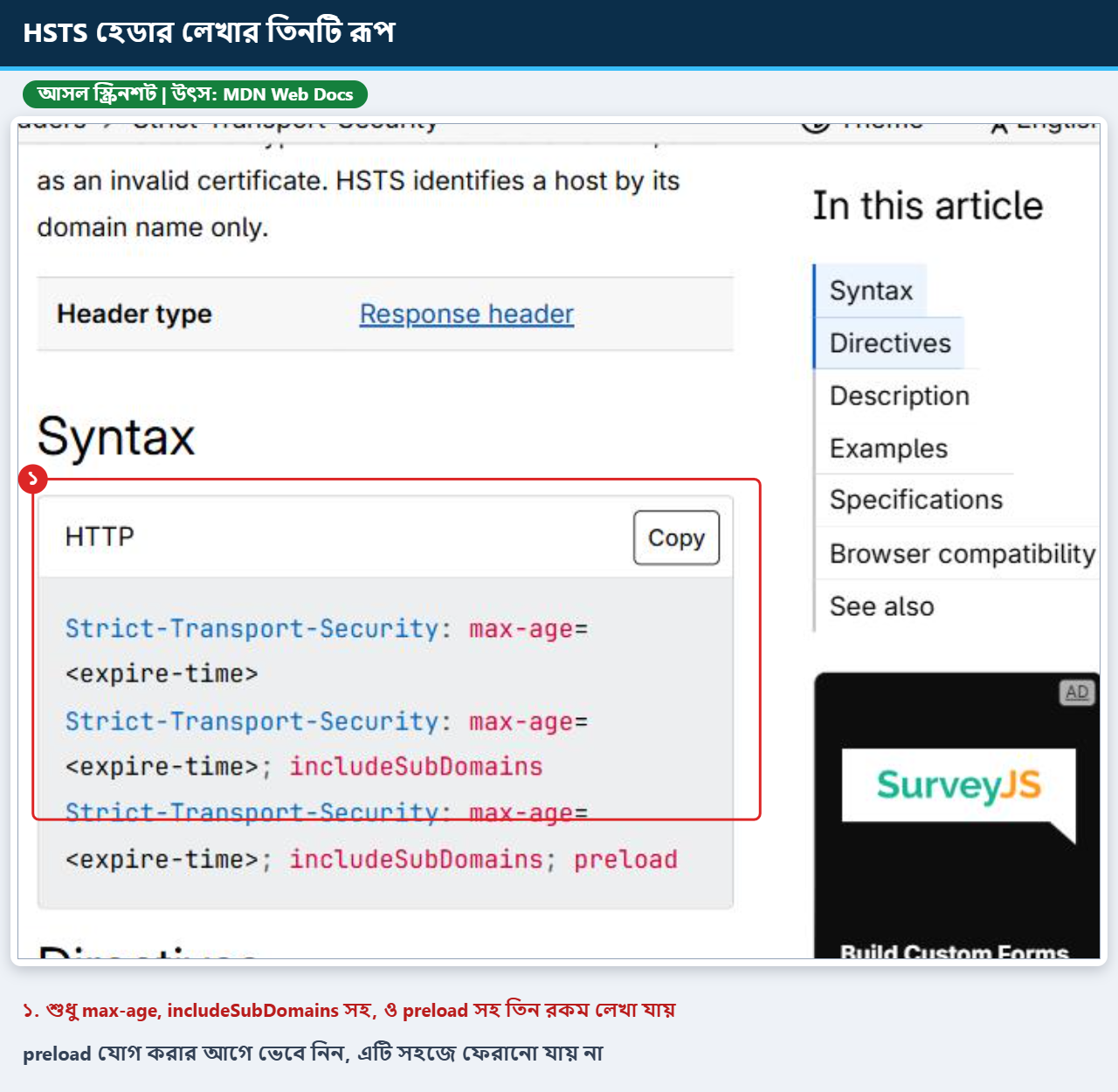Click the Header type table label
Image resolution: width=1118 pixels, height=1092 pixels.
click(135, 314)
